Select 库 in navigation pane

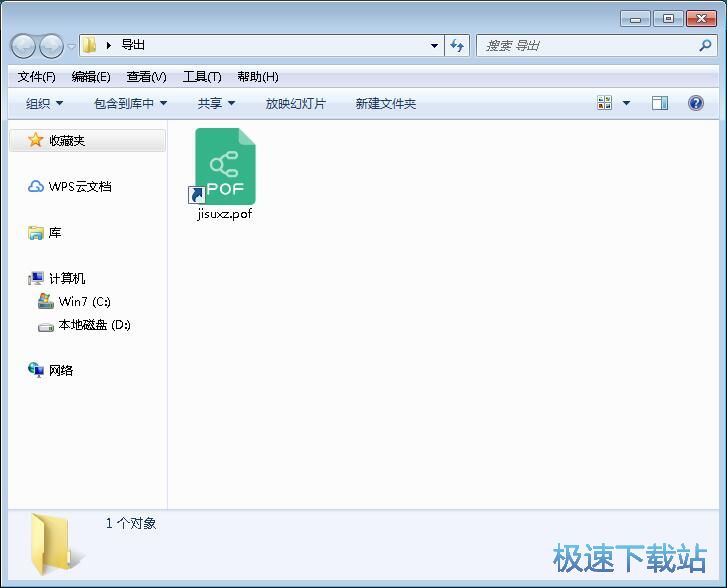[55, 232]
